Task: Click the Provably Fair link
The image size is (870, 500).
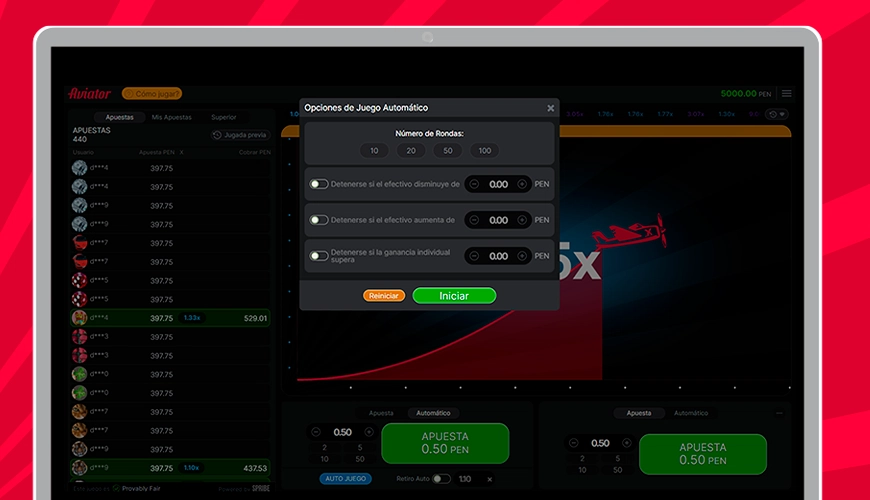Action: (x=141, y=489)
